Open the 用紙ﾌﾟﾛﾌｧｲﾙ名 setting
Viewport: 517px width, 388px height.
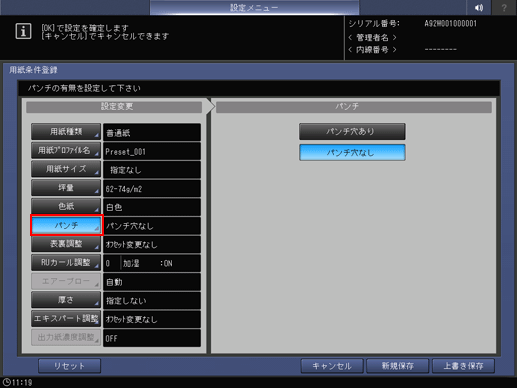coord(66,150)
